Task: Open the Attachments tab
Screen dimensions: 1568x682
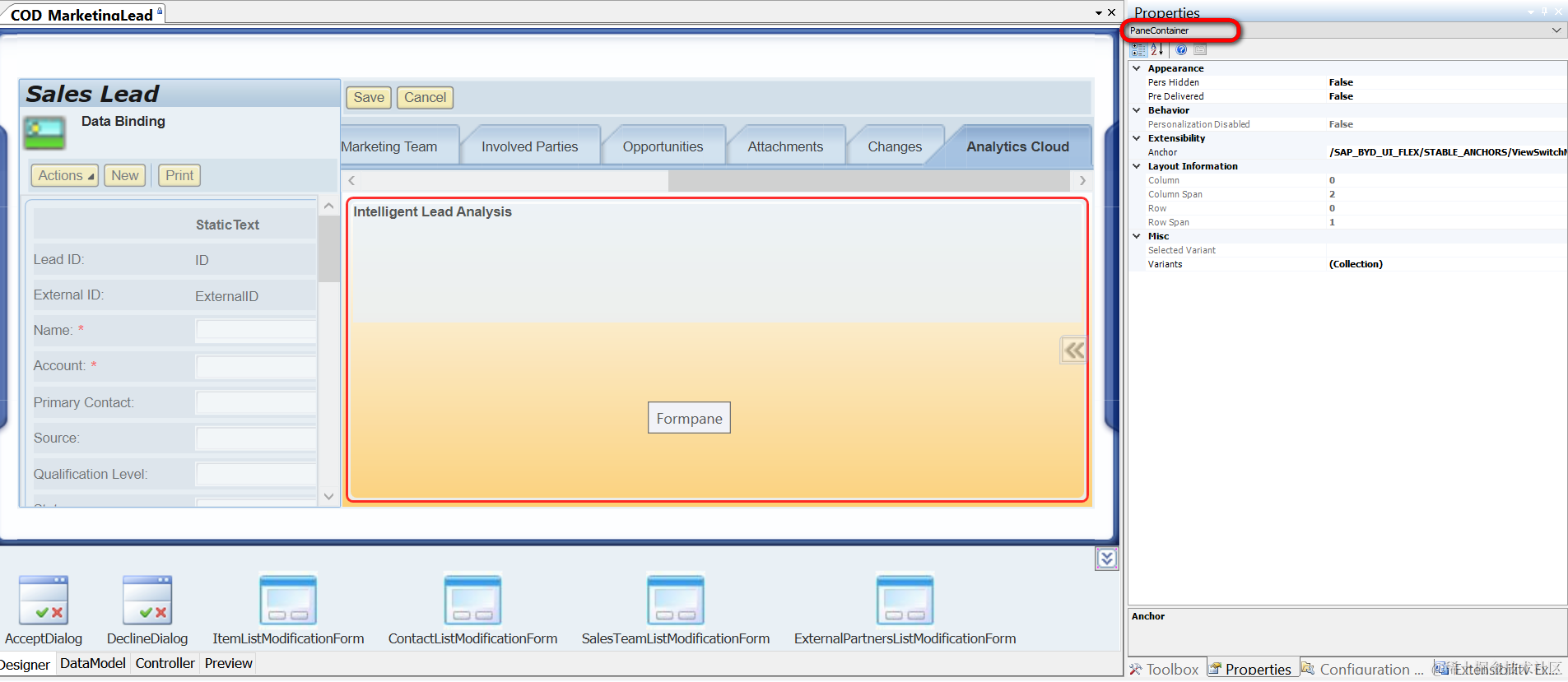Action: point(785,146)
